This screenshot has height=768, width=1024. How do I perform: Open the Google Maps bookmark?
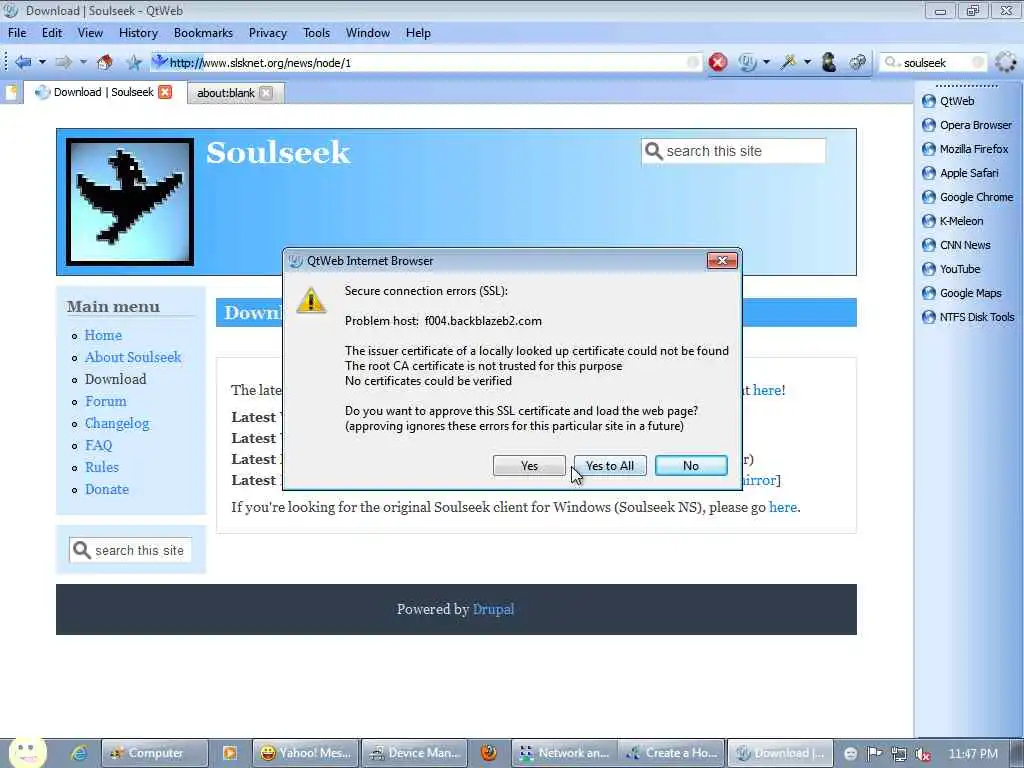pyautogui.click(x=962, y=293)
